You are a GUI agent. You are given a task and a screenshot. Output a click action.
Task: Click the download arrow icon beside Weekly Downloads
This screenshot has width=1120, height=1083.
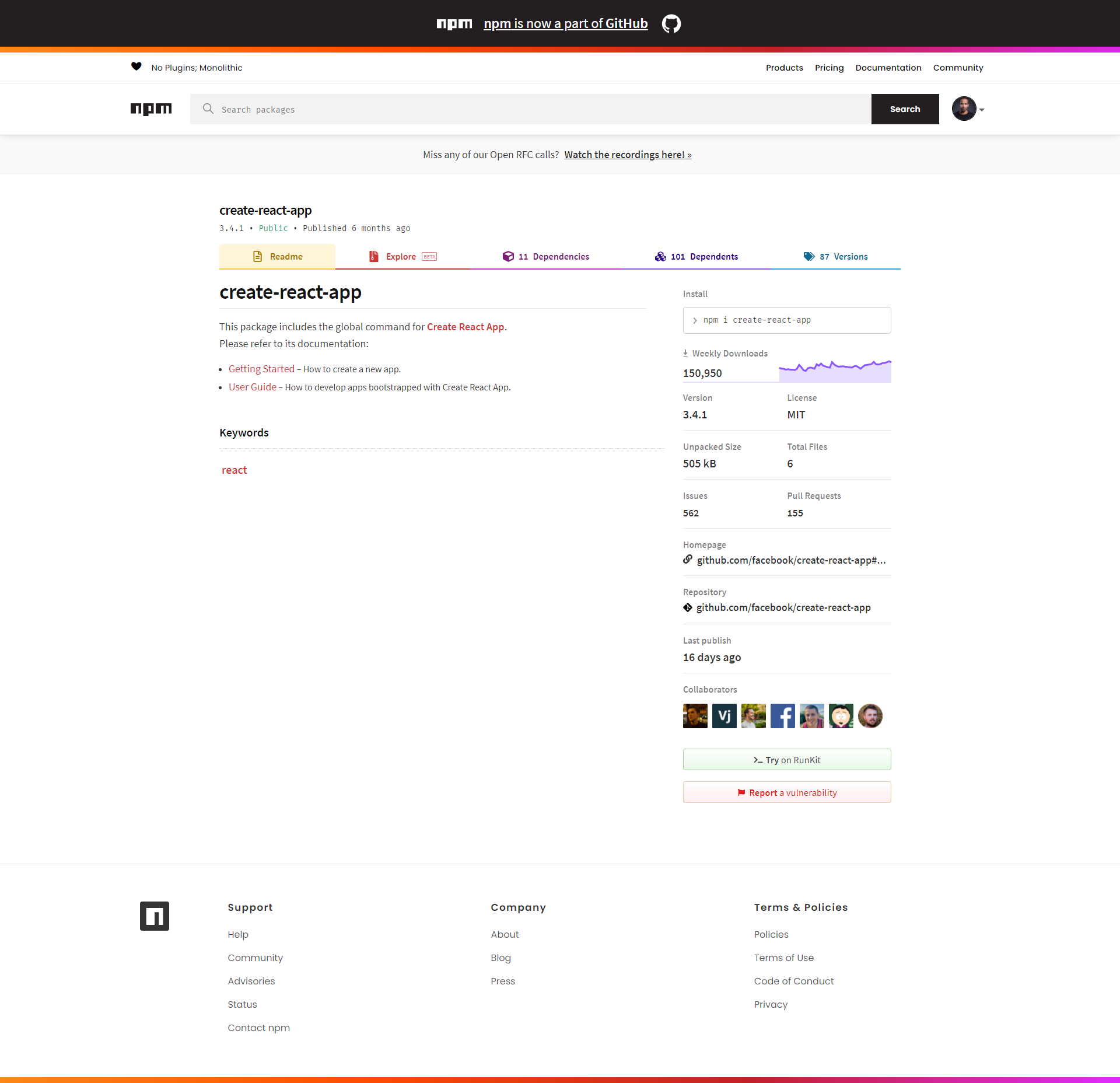[686, 352]
